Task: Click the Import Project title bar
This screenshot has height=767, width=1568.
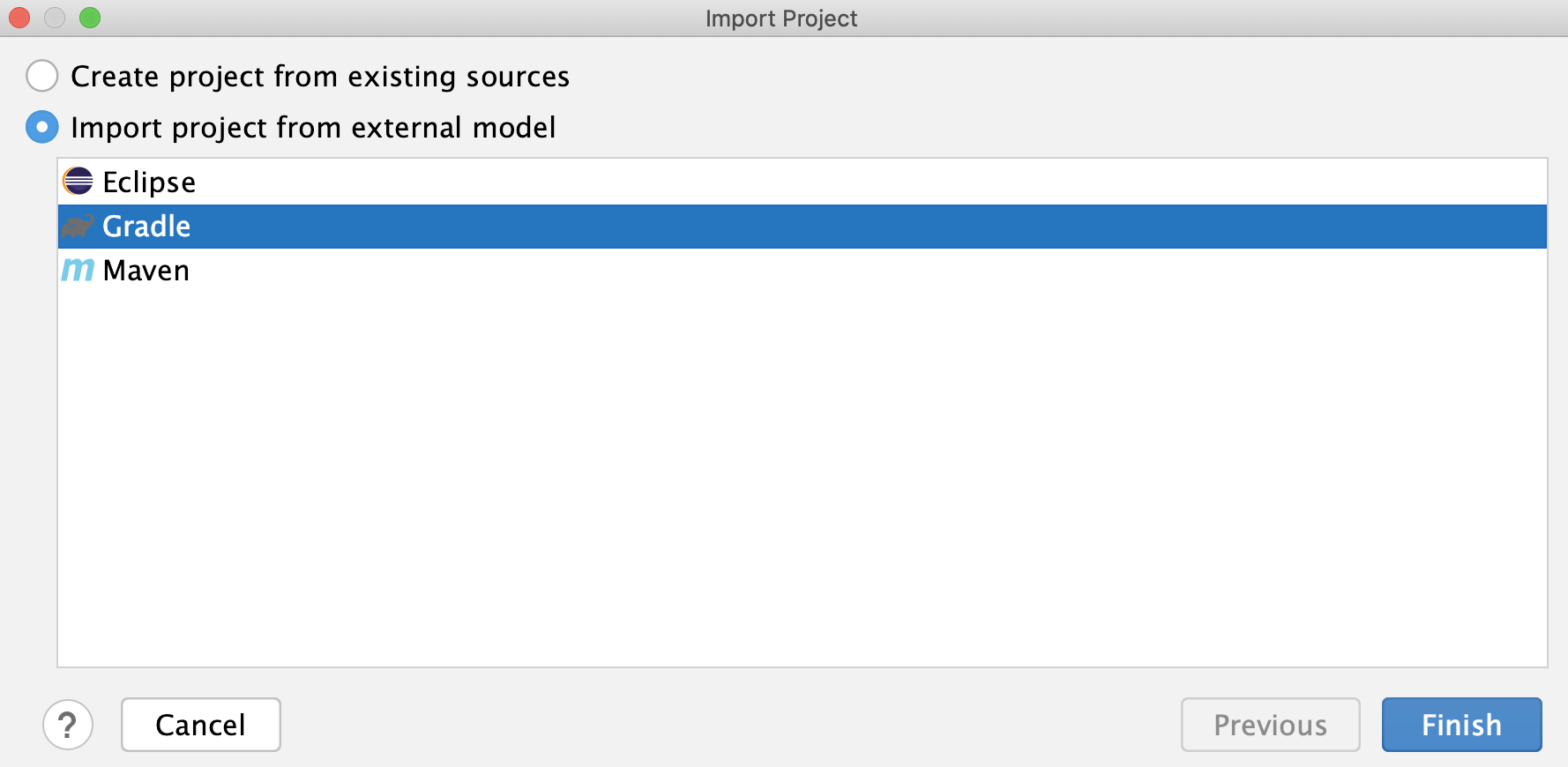Action: 781,18
